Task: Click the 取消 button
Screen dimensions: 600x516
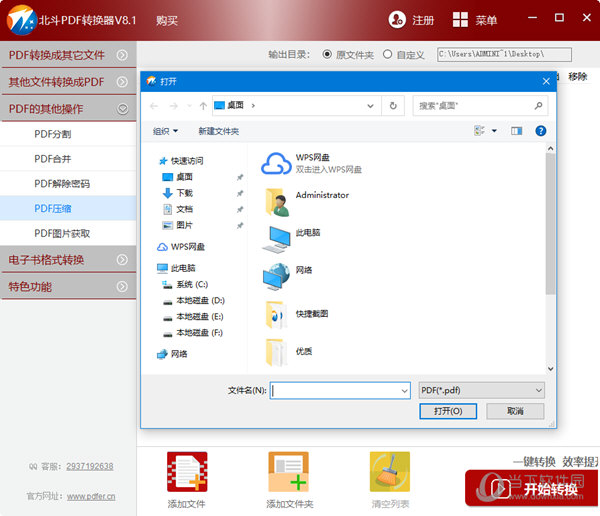Action: (515, 411)
